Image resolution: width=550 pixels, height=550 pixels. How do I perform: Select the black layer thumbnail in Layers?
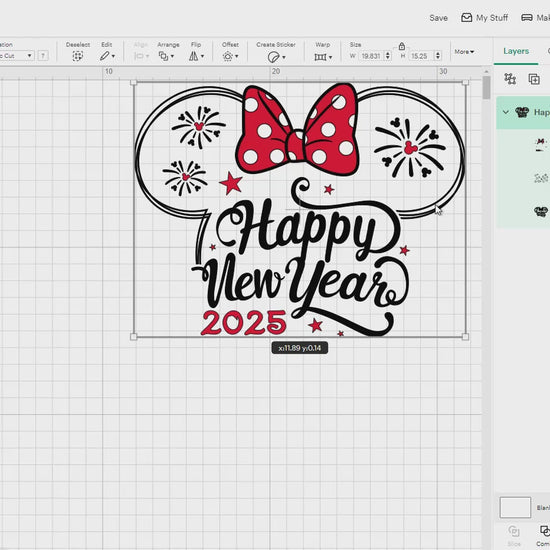[541, 212]
